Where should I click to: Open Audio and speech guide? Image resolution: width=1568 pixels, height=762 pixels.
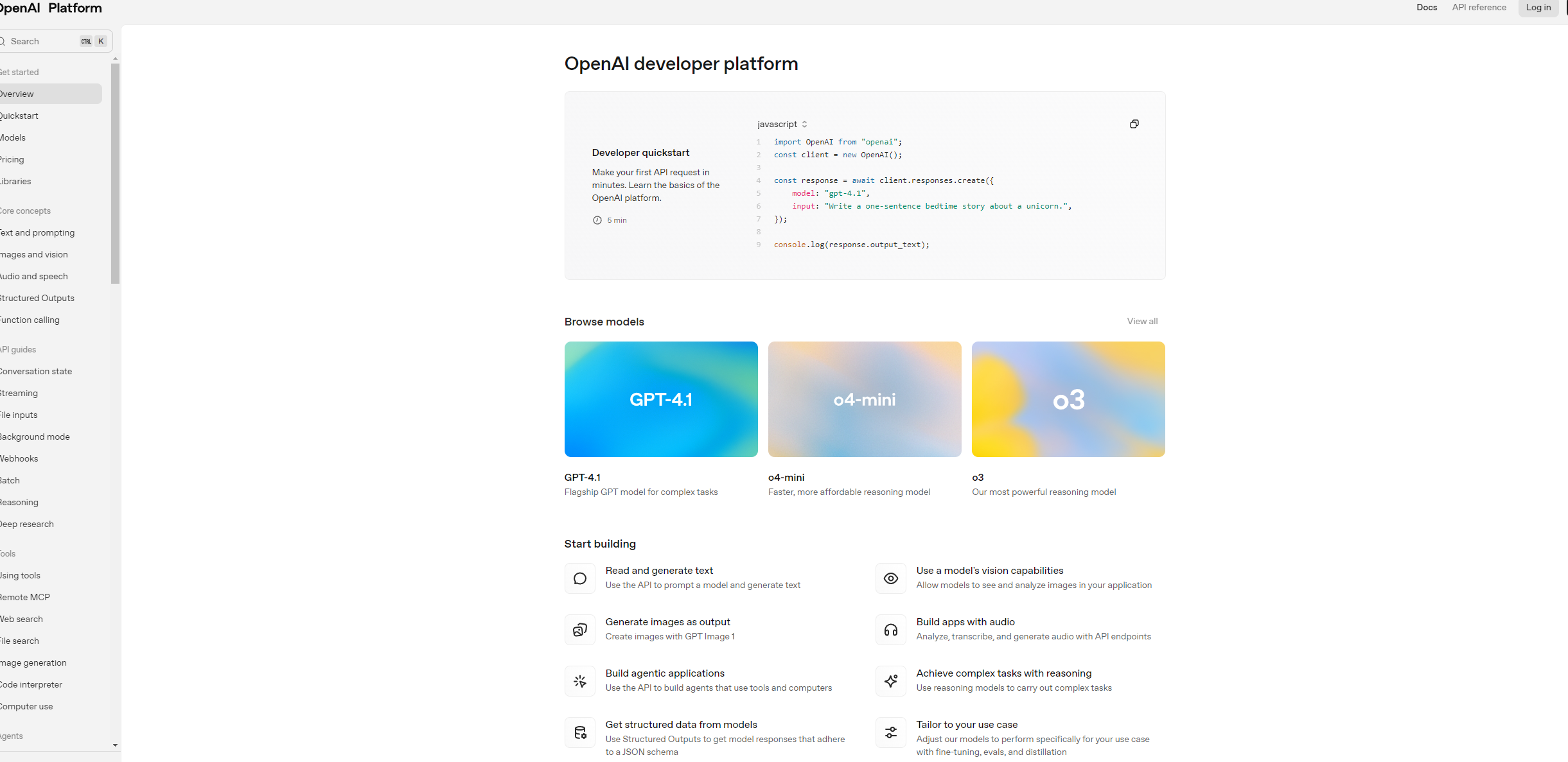50,276
